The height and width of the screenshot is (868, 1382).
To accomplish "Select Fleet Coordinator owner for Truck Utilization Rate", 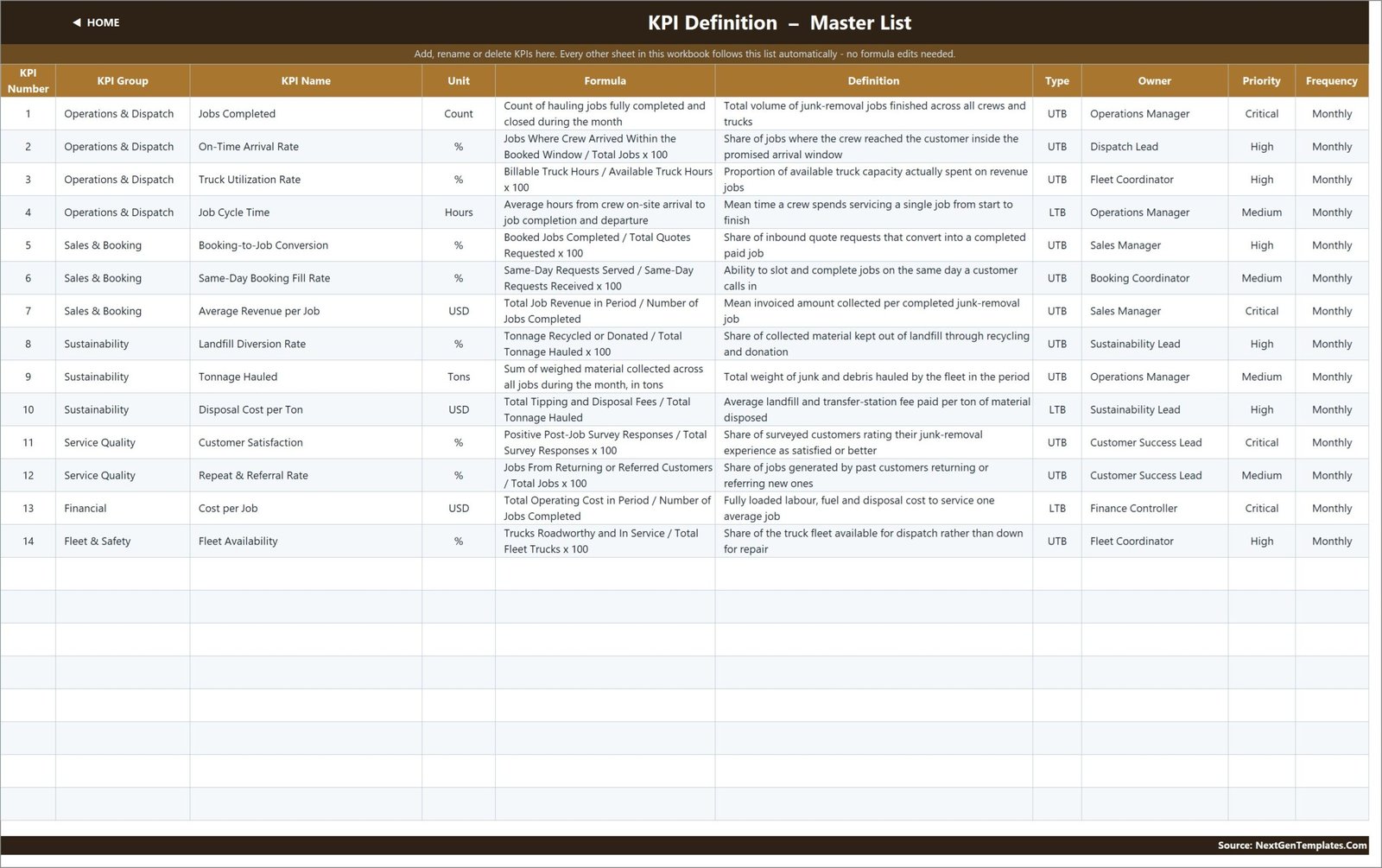I will 1154,180.
